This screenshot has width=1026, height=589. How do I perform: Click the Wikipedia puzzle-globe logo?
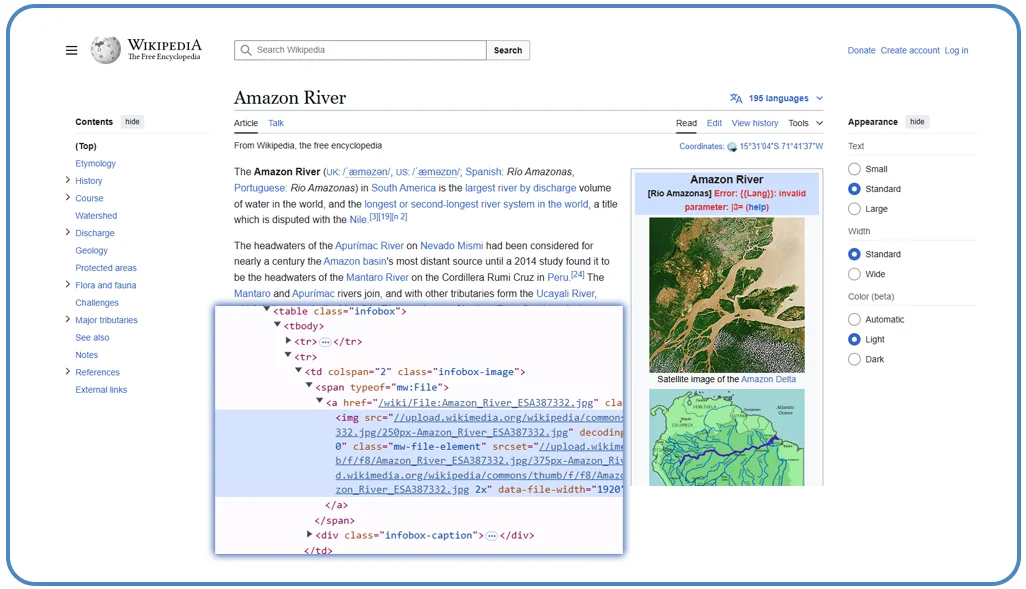[x=103, y=49]
